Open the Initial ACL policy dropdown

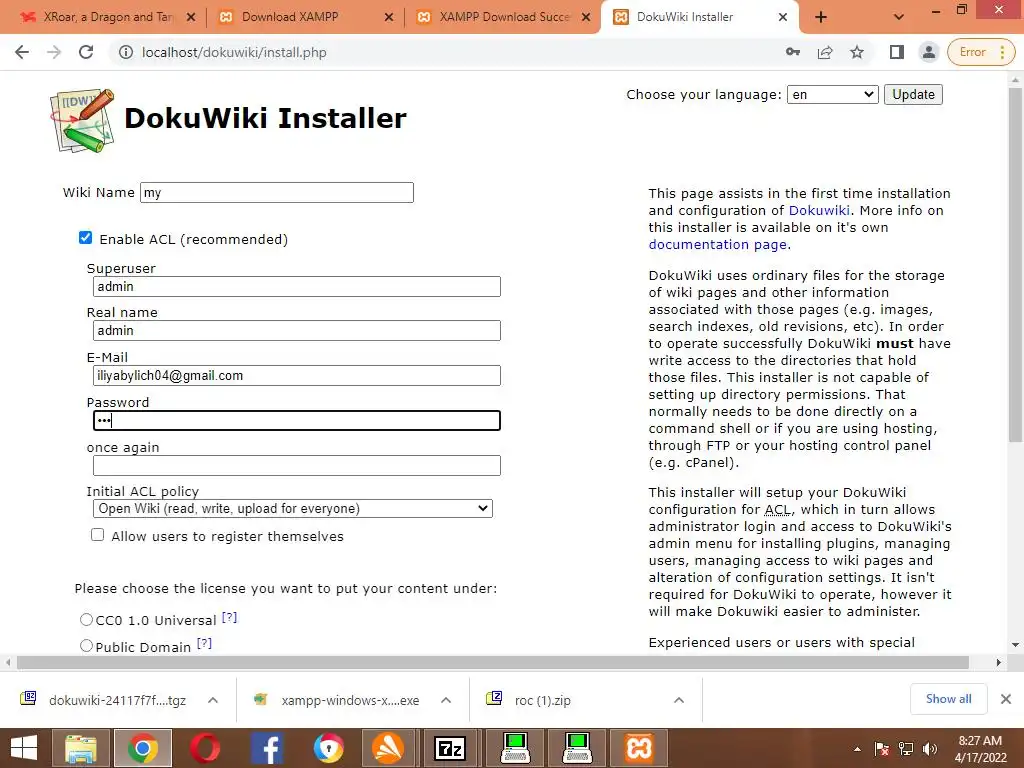tap(293, 508)
